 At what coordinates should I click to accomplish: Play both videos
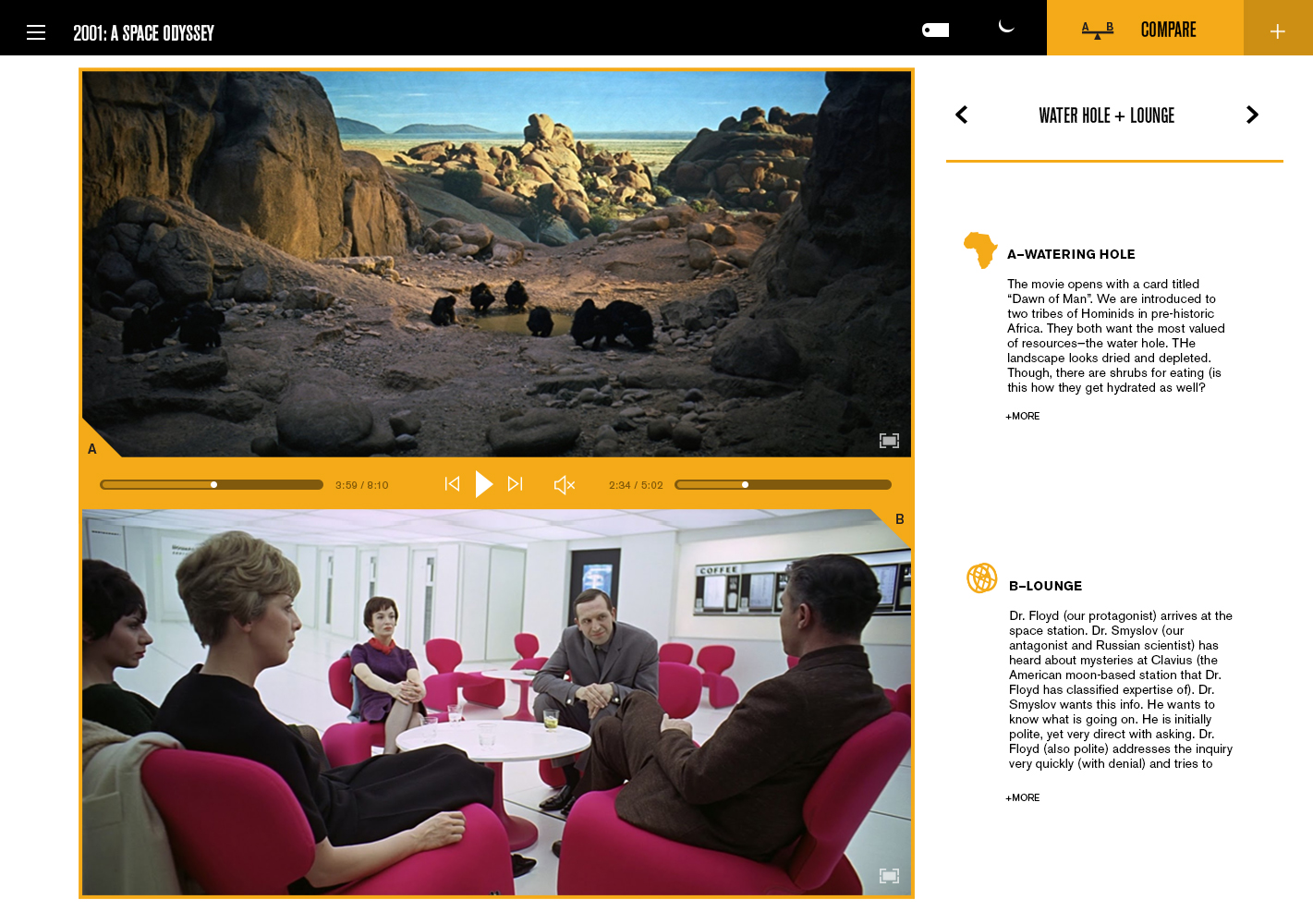pyautogui.click(x=484, y=484)
